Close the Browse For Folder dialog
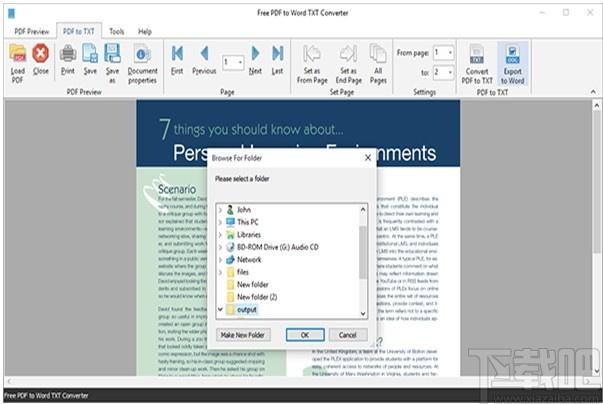This screenshot has width=603, height=404. (x=368, y=158)
